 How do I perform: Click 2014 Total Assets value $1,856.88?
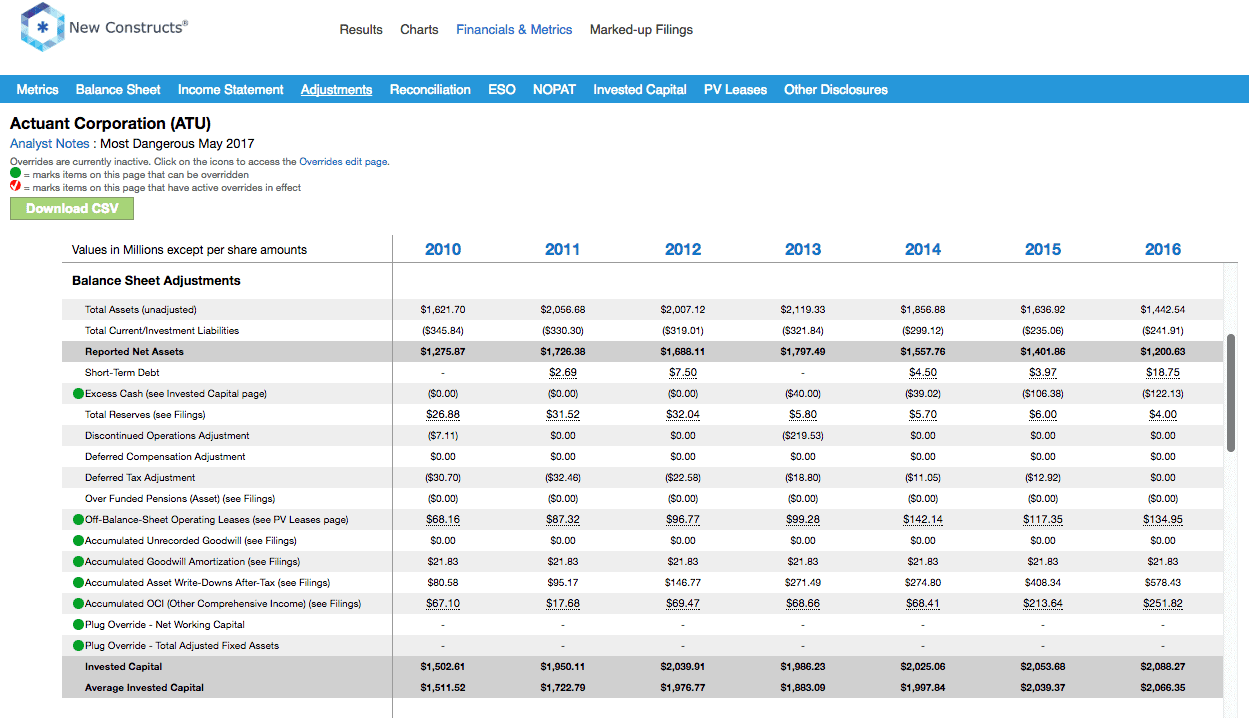pos(923,310)
